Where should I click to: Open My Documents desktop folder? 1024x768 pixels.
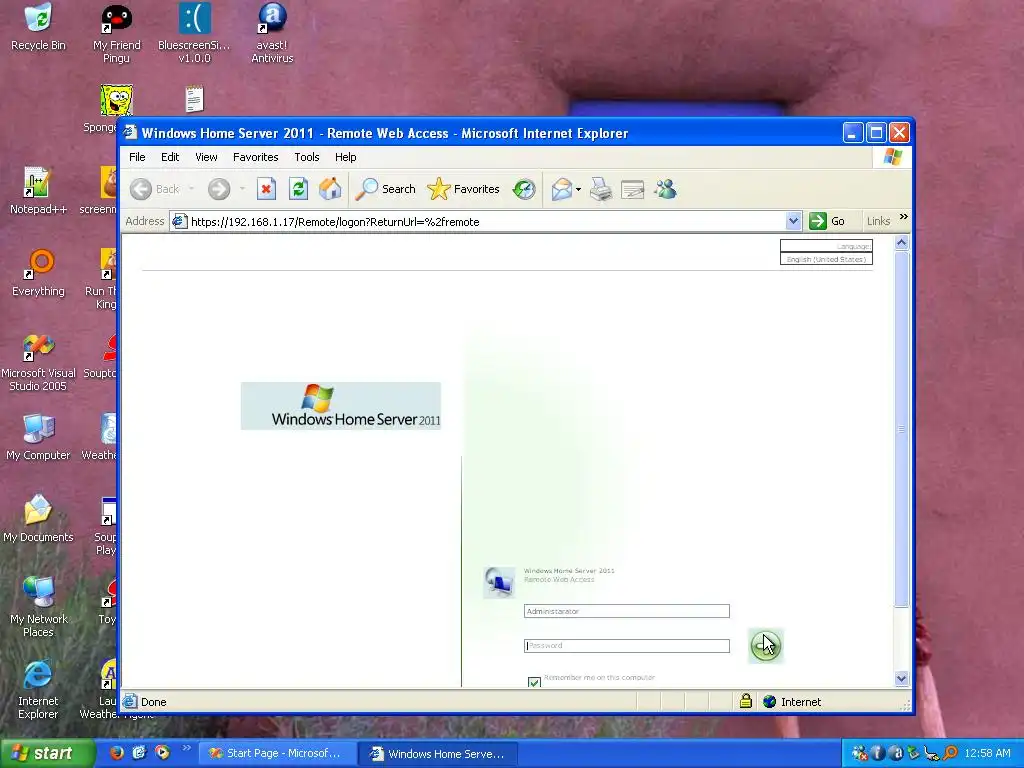click(39, 519)
